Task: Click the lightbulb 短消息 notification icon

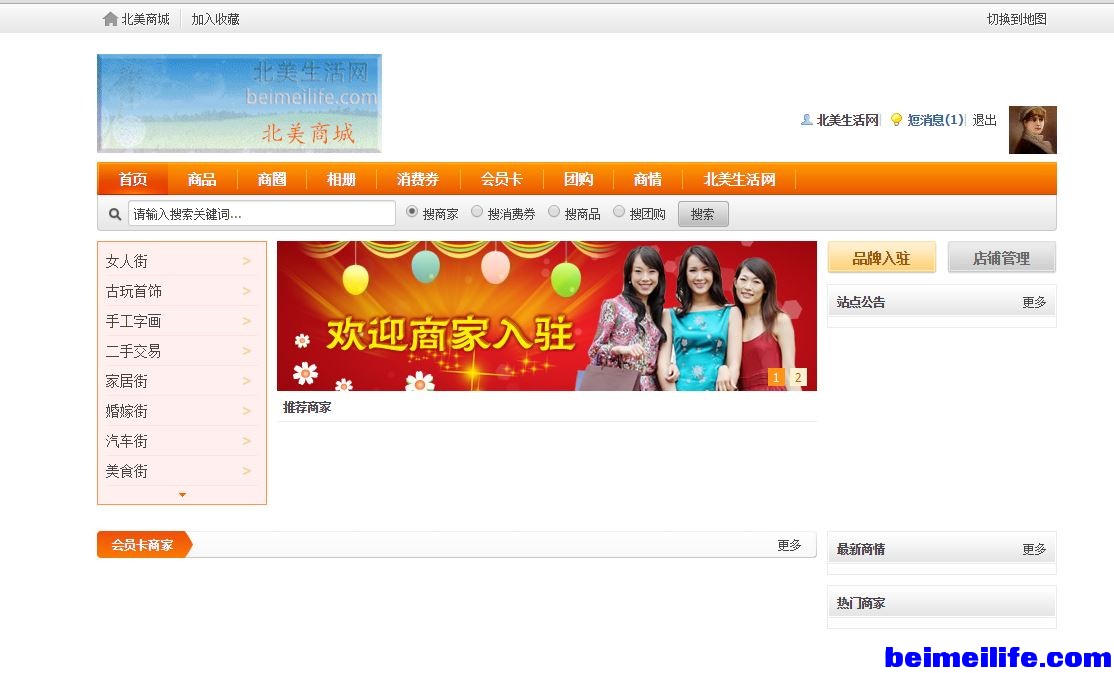Action: point(896,120)
